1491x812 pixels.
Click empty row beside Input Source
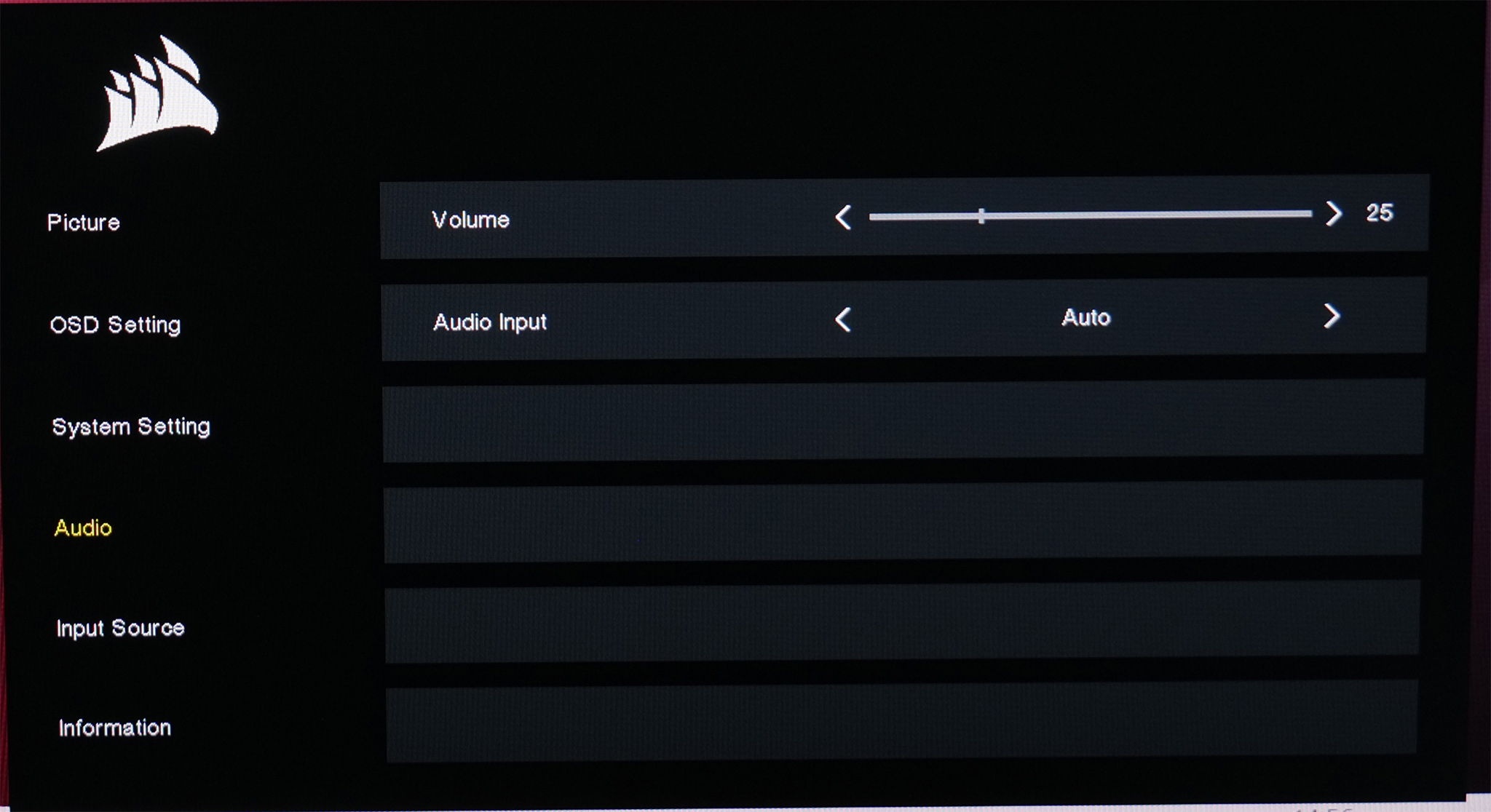pos(903,622)
